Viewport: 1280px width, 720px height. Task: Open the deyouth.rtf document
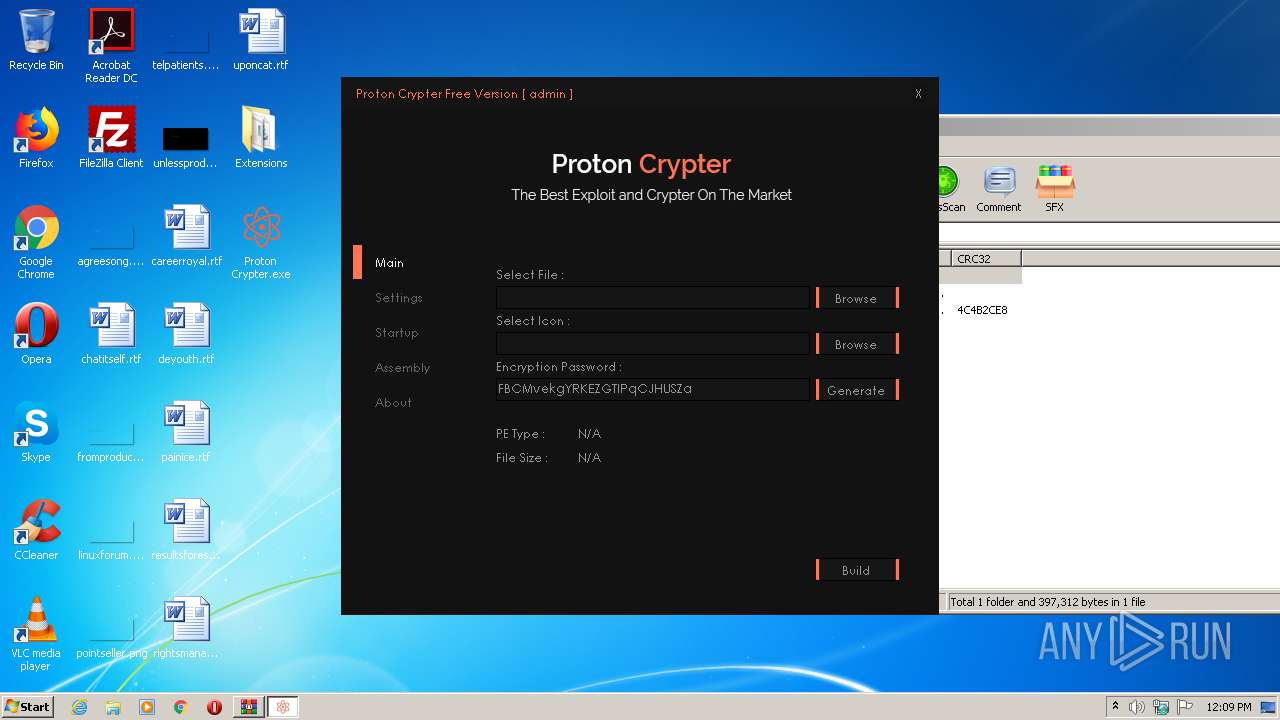(186, 334)
